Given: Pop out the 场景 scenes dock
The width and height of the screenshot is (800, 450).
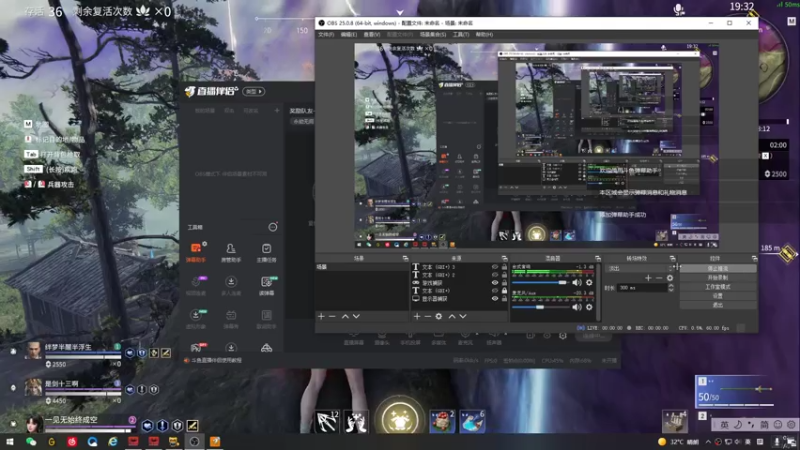Looking at the screenshot, I should tap(406, 259).
